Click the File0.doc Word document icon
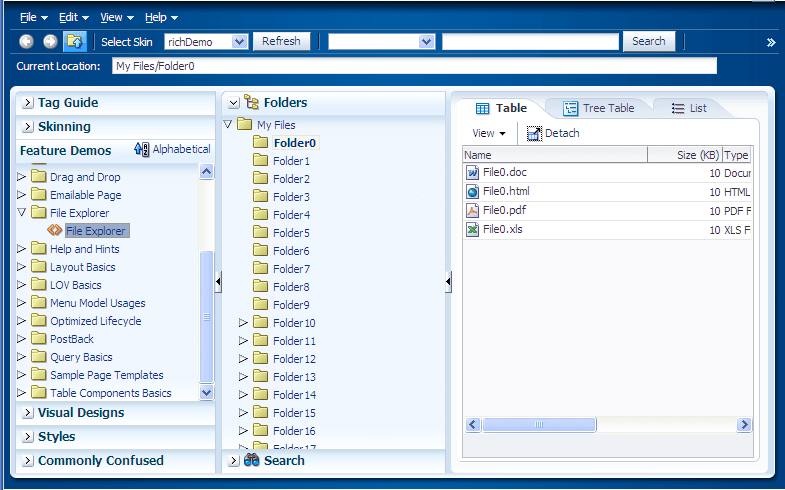Screen dimensions: 785x490 [472, 172]
